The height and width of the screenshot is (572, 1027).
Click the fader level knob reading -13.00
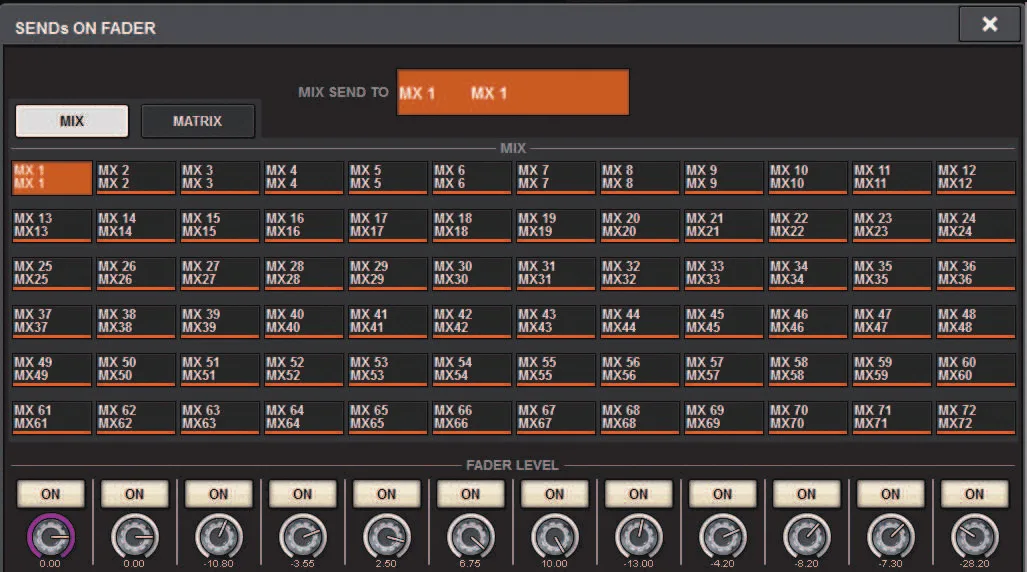pyautogui.click(x=639, y=537)
